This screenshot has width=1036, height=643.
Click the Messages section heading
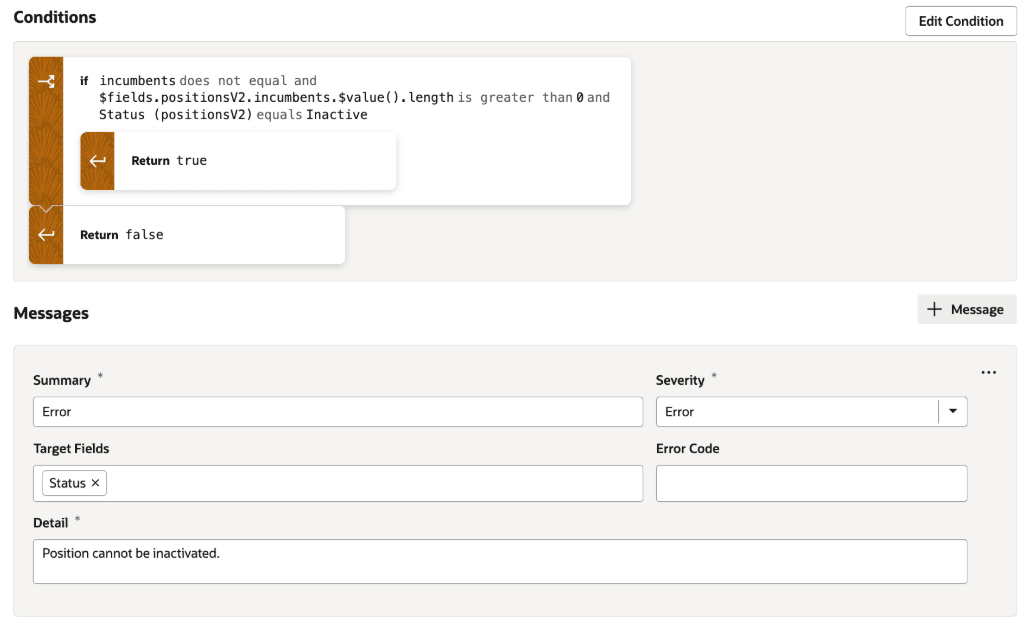51,313
